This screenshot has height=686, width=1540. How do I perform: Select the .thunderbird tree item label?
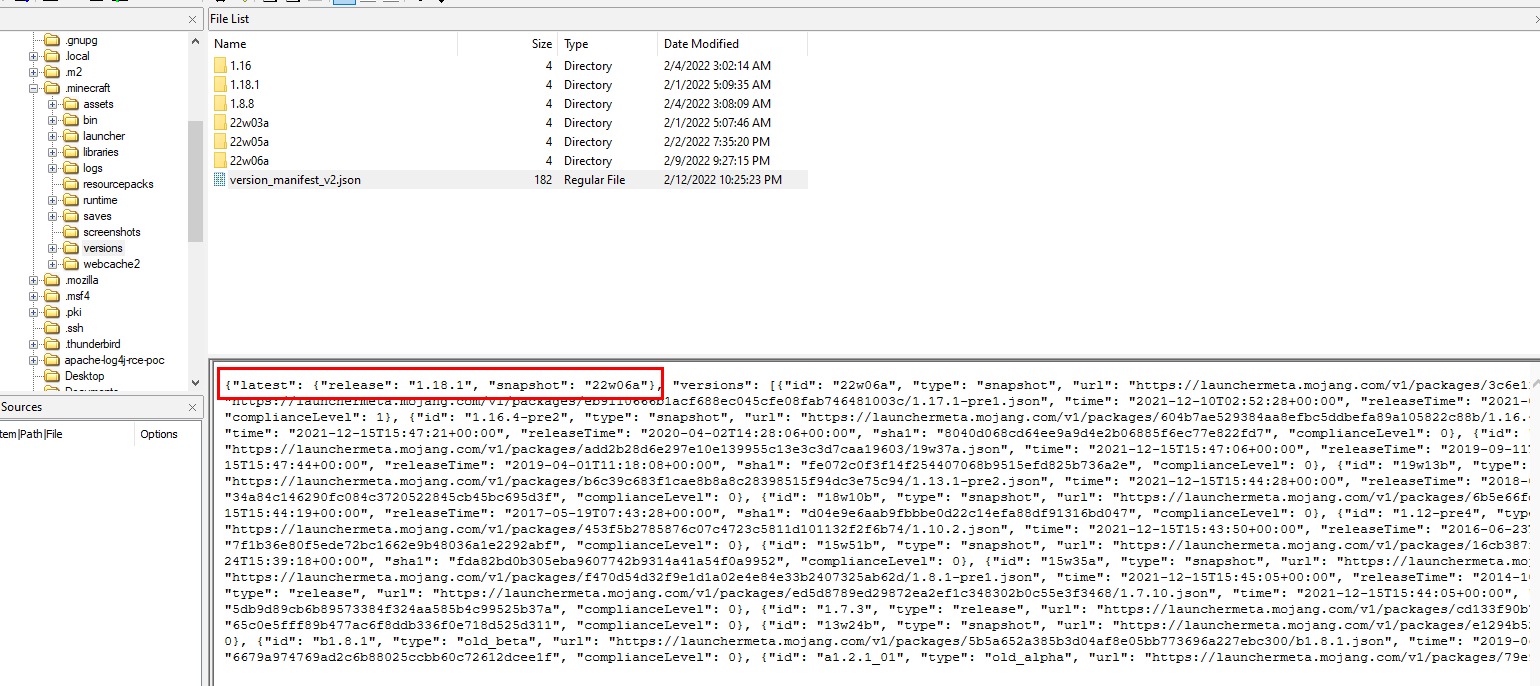92,344
